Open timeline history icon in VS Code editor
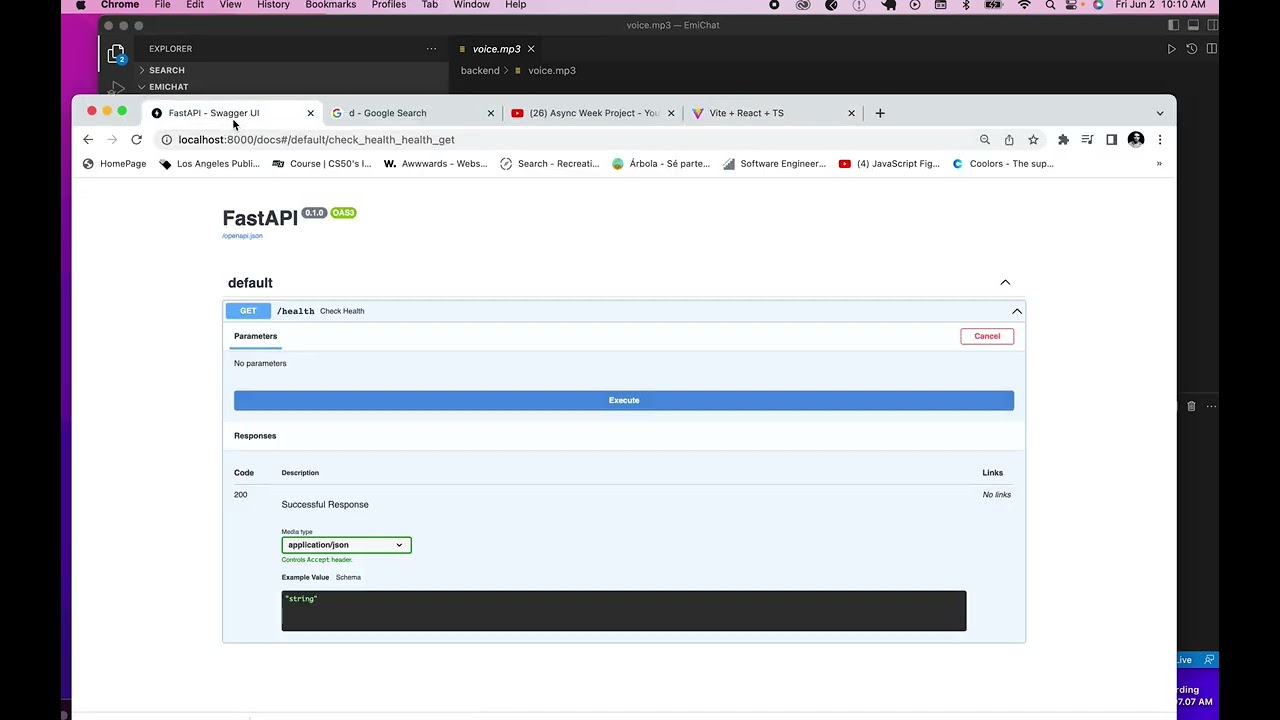1280x720 pixels. pyautogui.click(x=1192, y=49)
